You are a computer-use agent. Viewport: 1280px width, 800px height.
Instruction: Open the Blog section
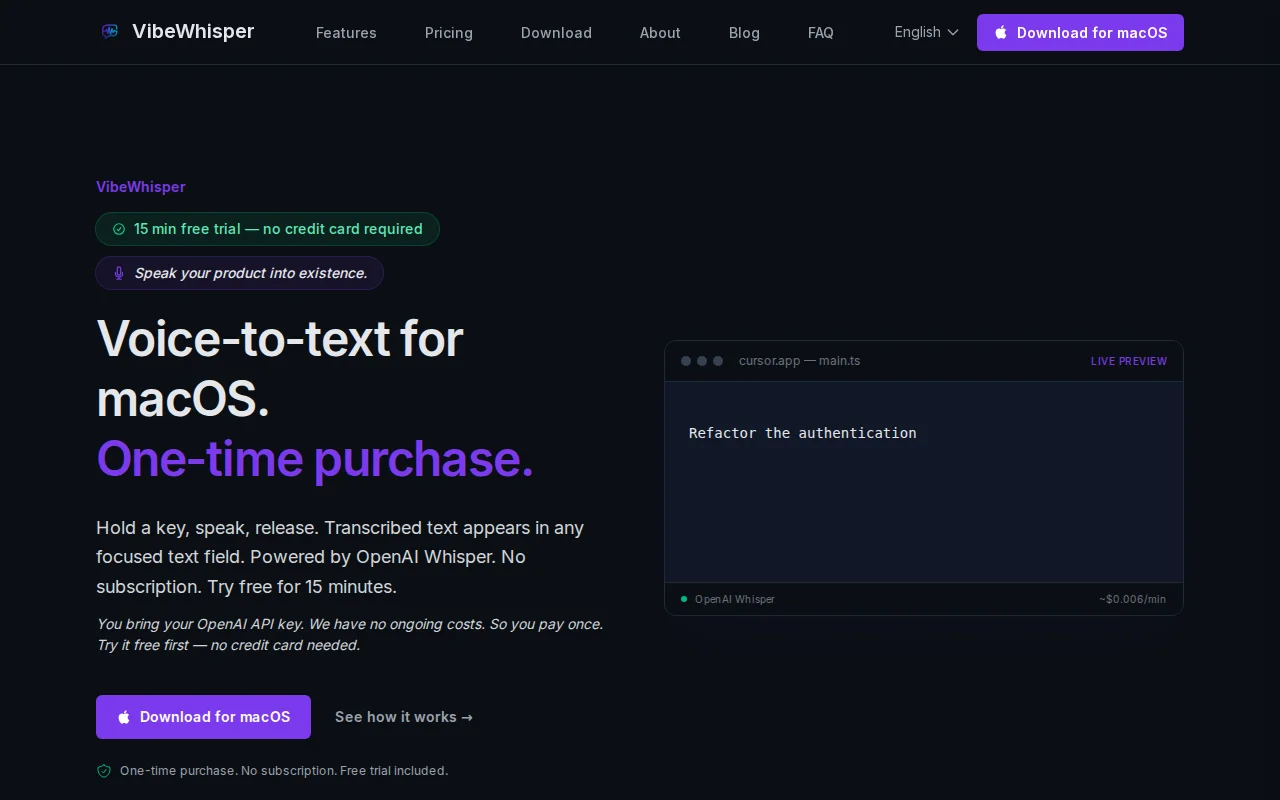pos(744,33)
